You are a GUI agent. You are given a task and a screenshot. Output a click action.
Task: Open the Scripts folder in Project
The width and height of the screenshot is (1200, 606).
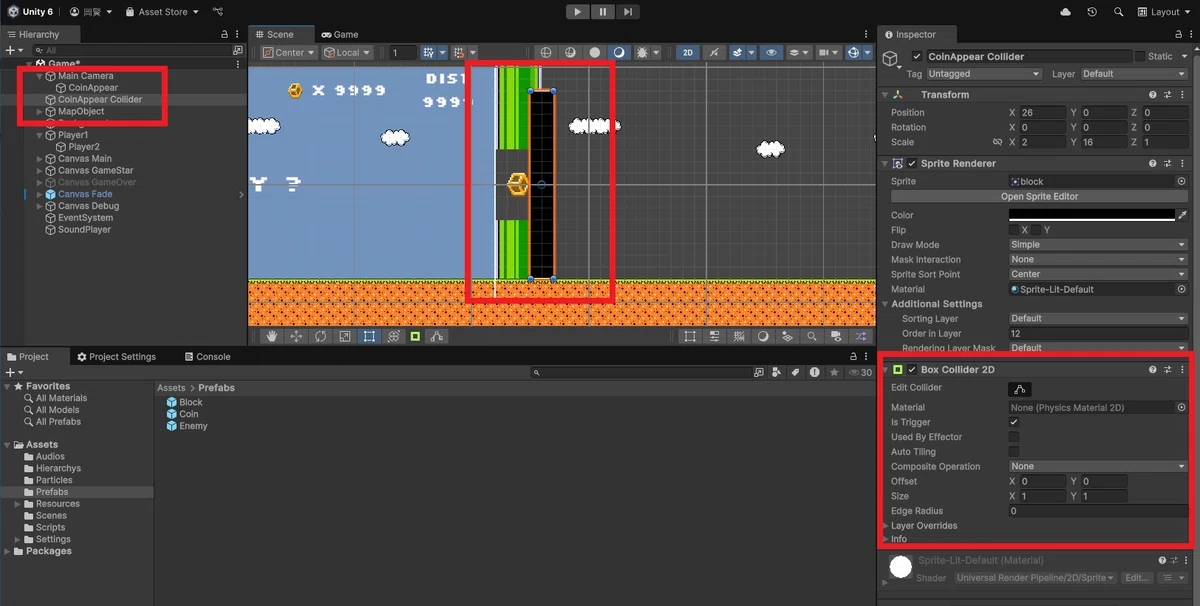[50, 527]
